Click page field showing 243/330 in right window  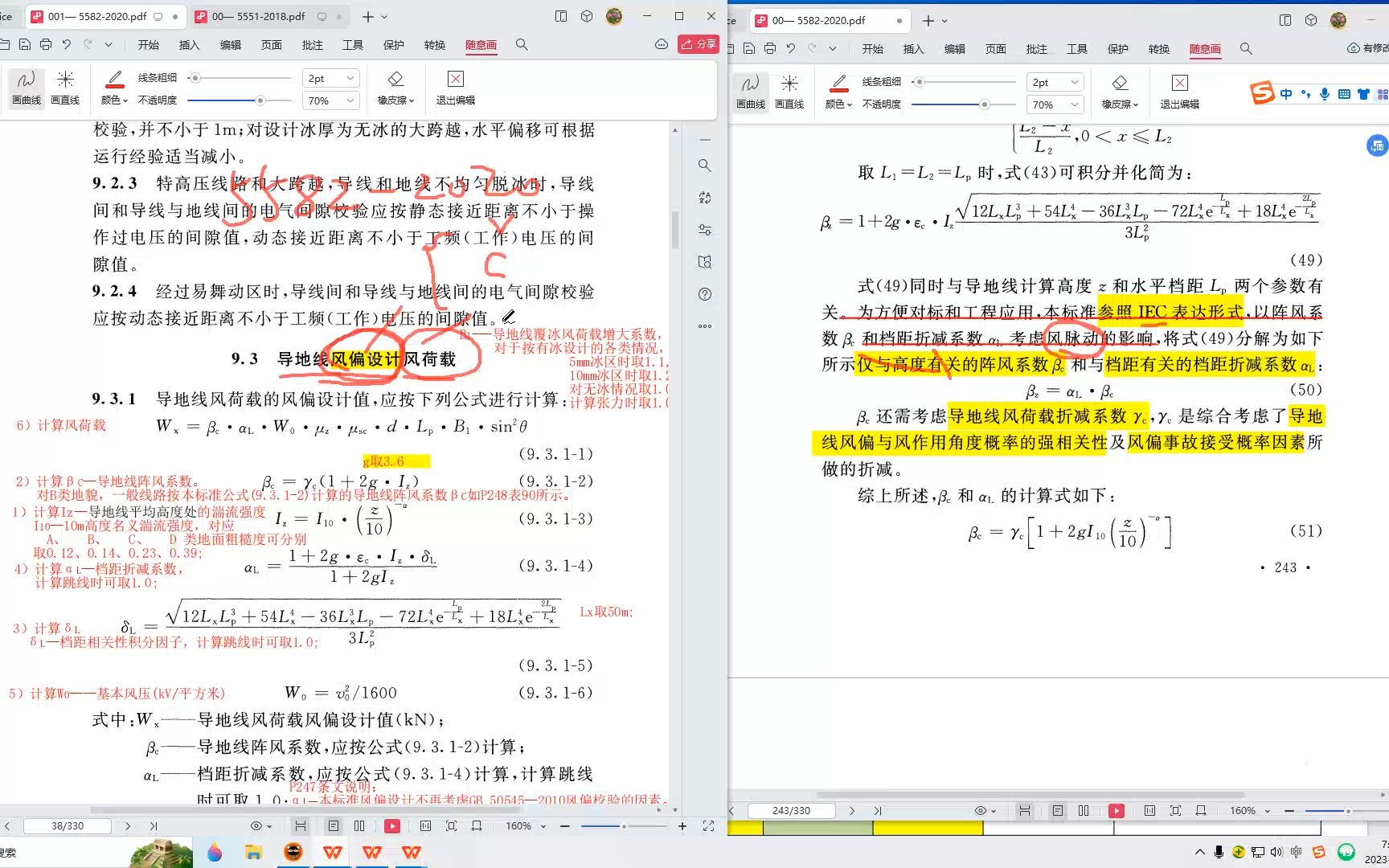[x=791, y=810]
